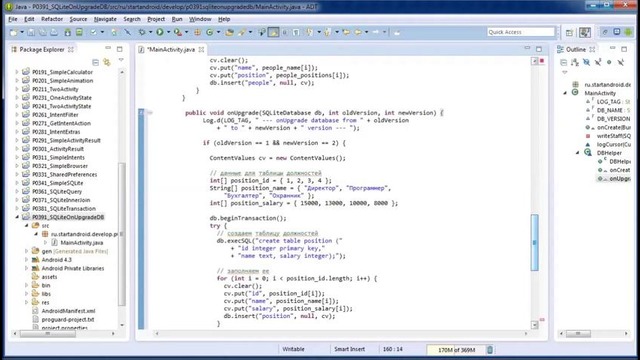
Task: Expand the gen folder node
Action: point(27,251)
